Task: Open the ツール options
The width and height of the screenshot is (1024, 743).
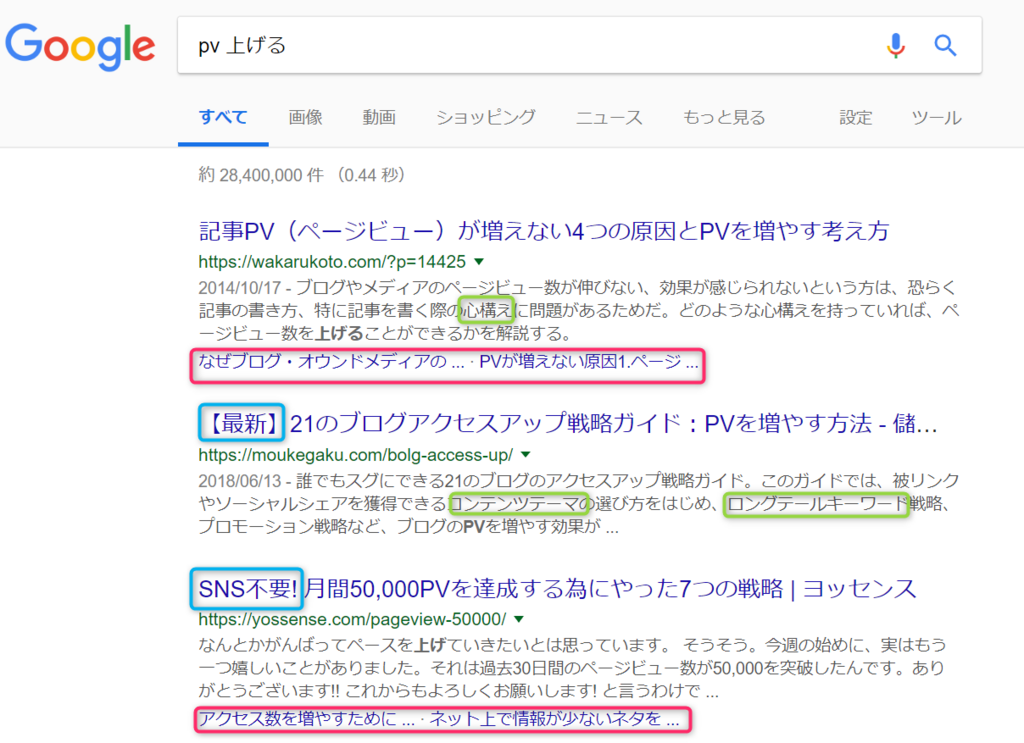Action: (x=936, y=118)
